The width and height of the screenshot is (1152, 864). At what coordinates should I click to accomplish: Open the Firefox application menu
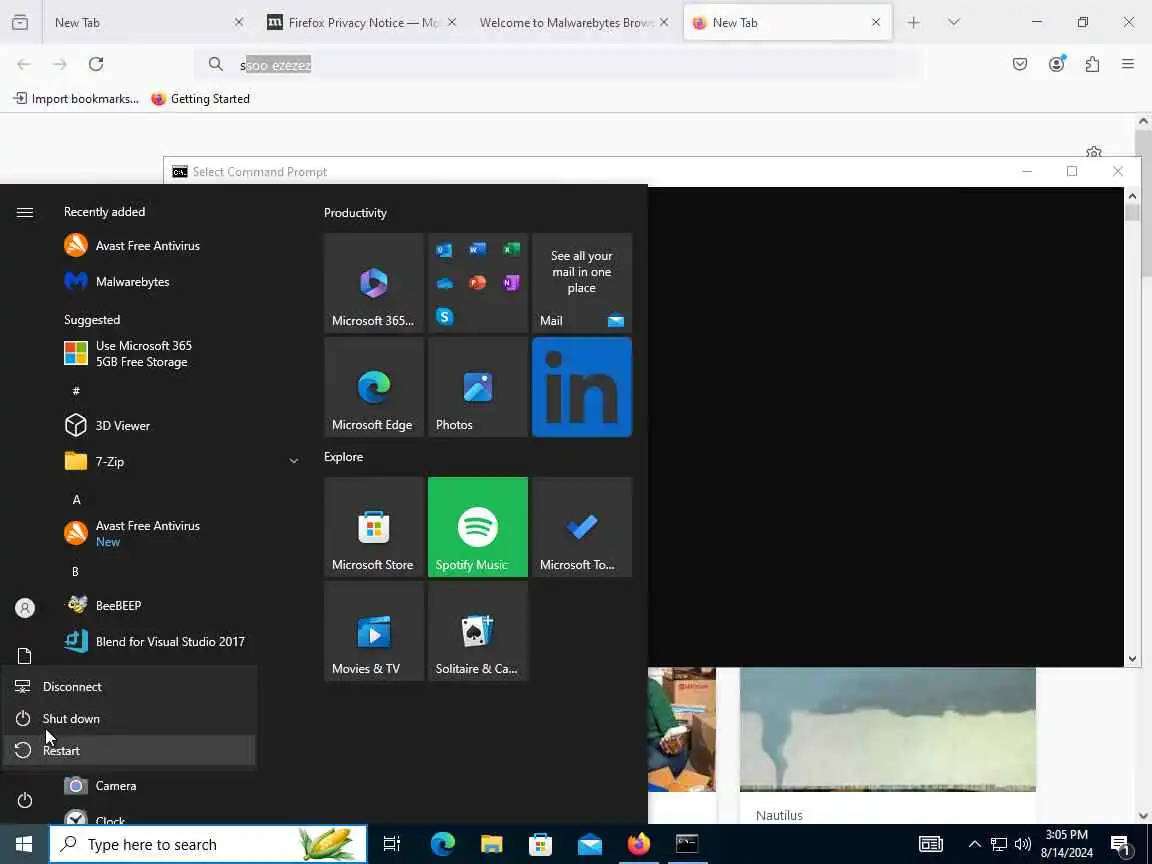tap(1128, 65)
